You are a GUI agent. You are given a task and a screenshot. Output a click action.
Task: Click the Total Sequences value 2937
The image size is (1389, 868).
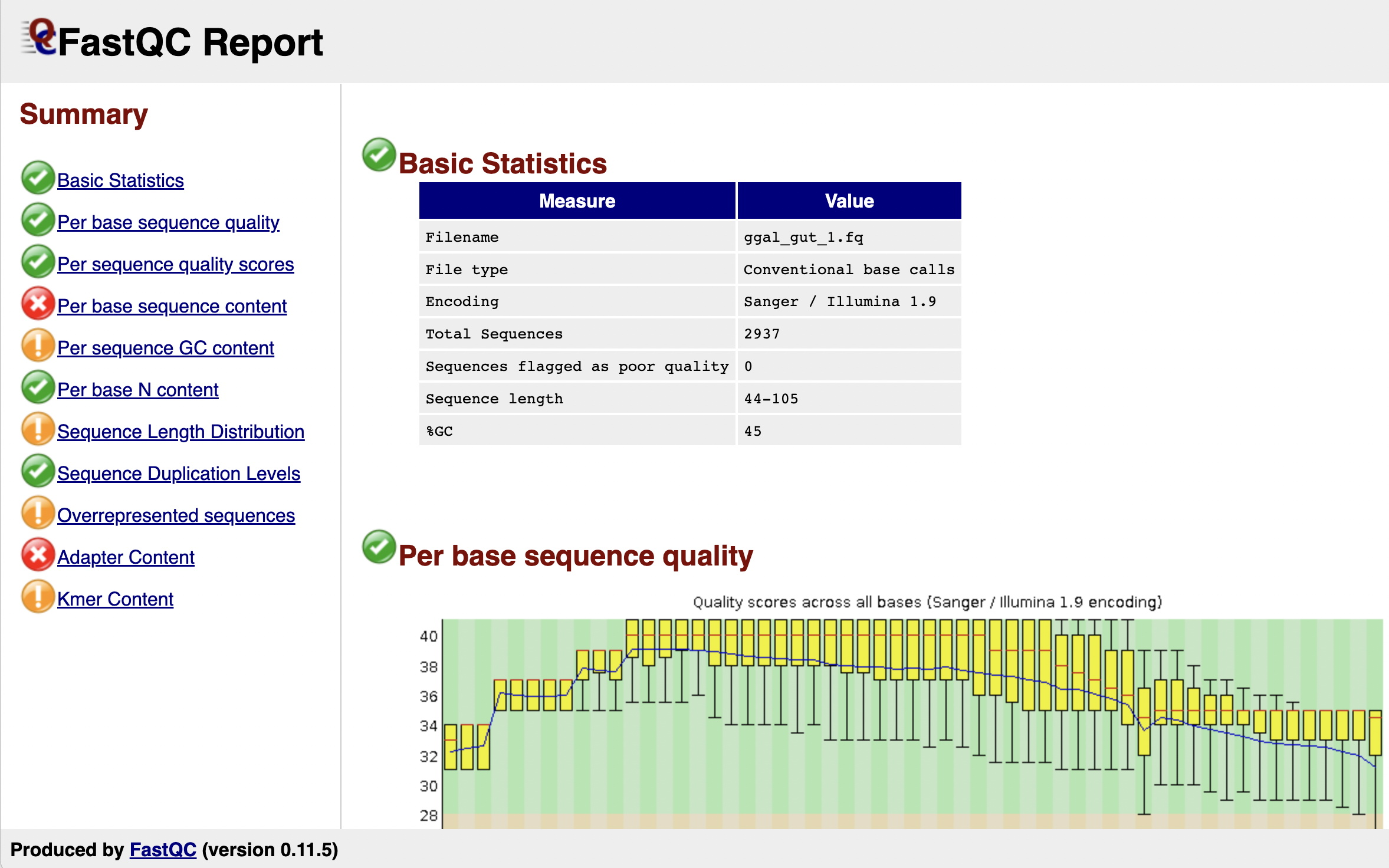(761, 334)
